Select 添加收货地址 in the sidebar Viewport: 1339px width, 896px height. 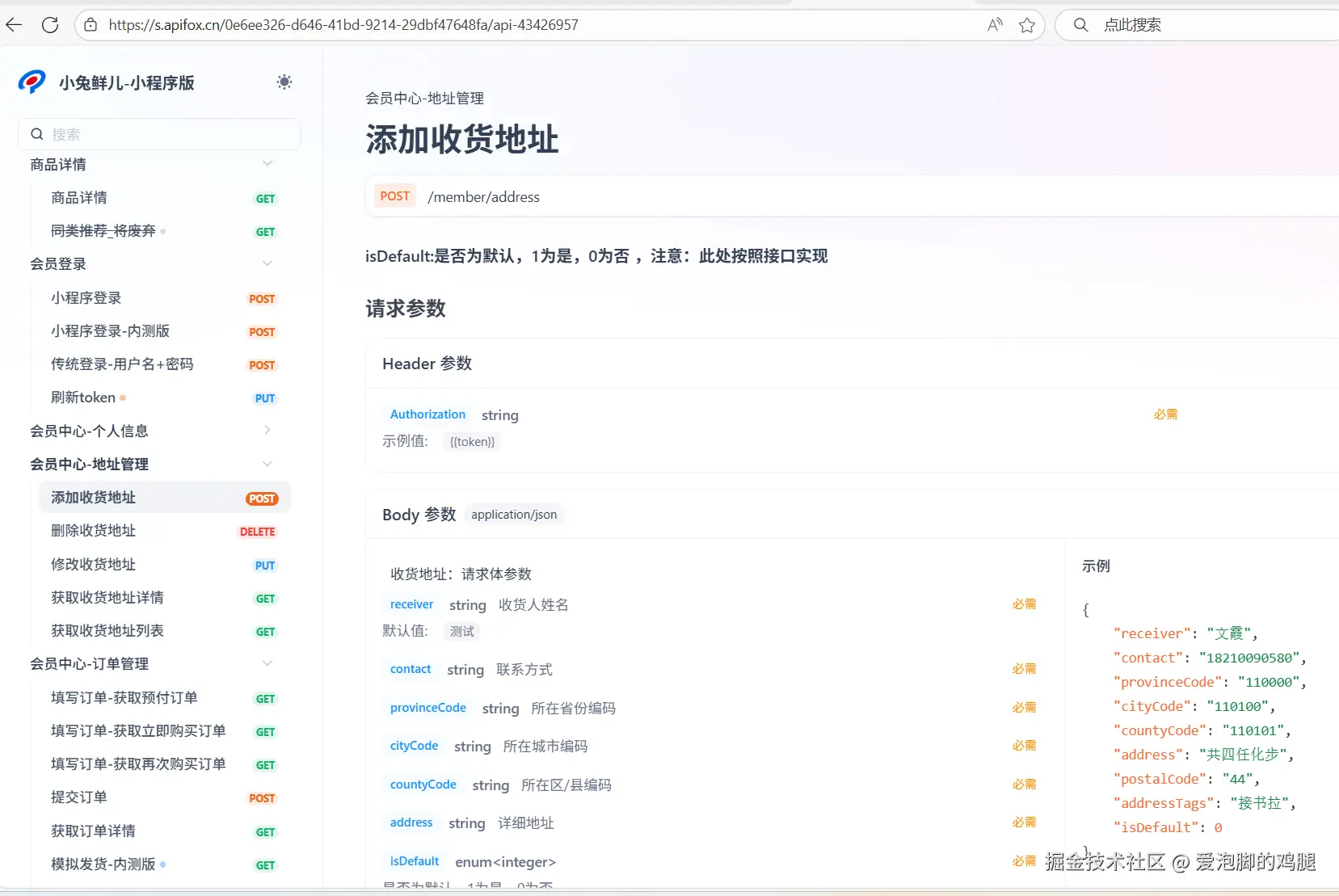click(x=164, y=498)
